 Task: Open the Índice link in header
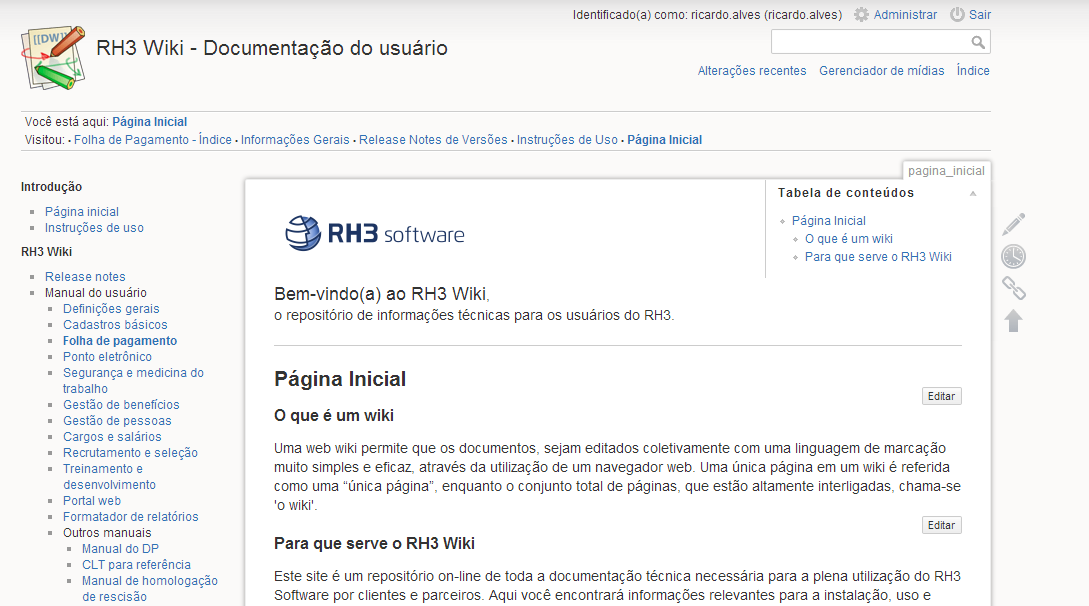pyautogui.click(x=973, y=71)
